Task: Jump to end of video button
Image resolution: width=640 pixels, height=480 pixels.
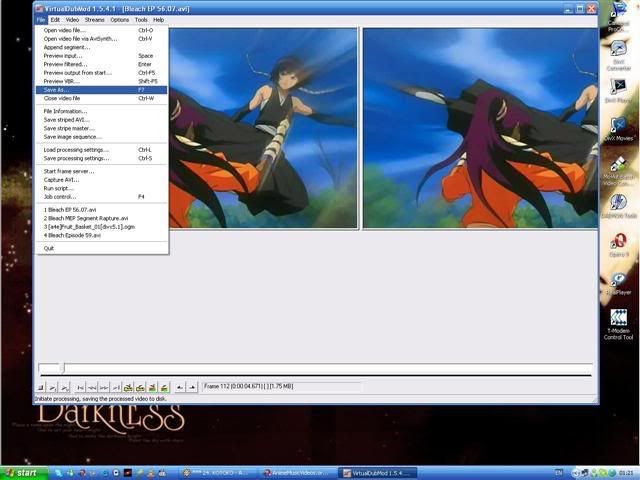Action: click(x=116, y=387)
